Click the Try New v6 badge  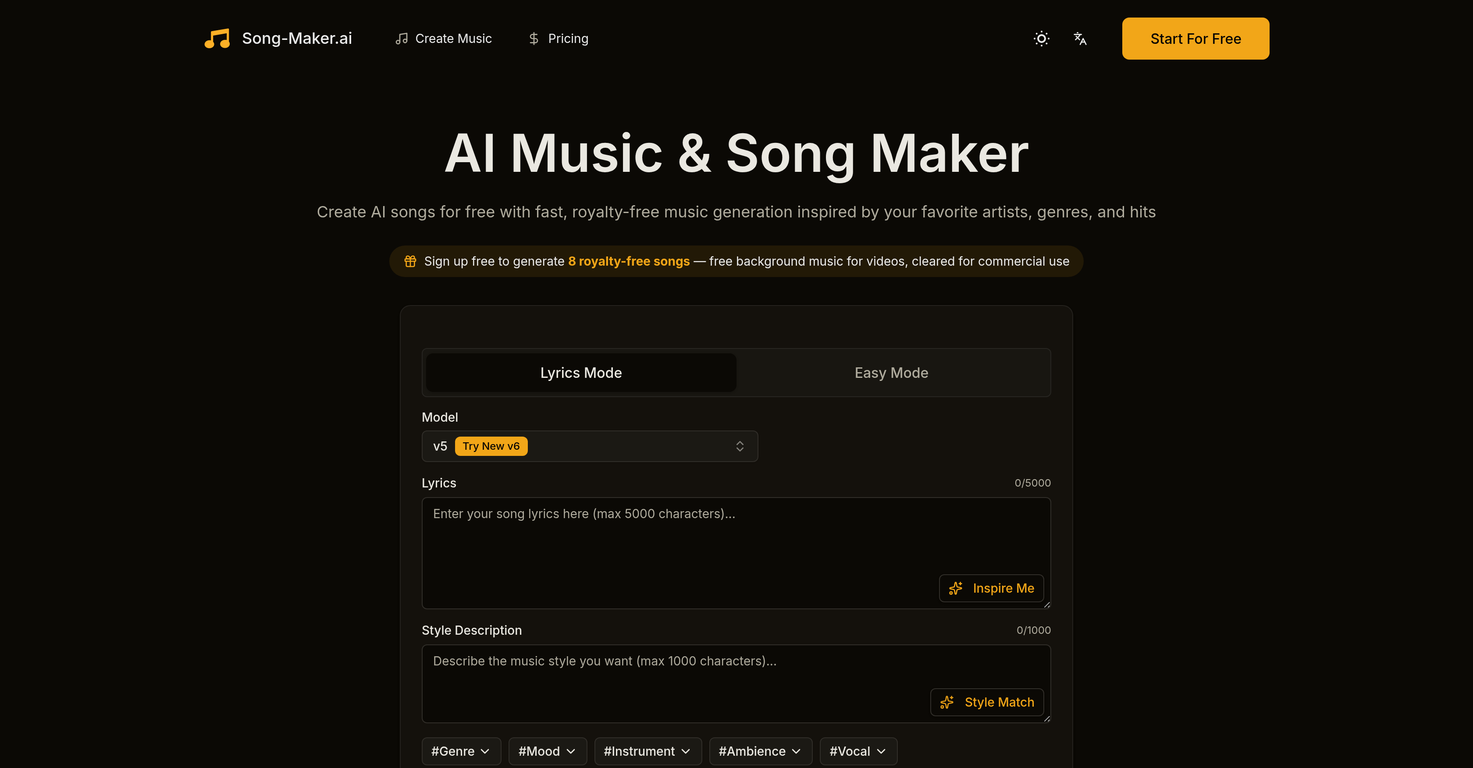tap(491, 446)
